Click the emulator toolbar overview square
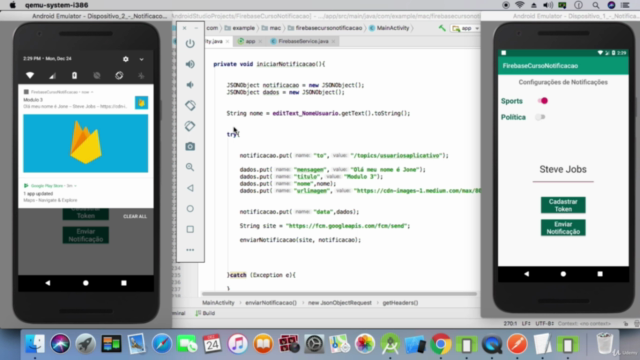This screenshot has width=640, height=360. click(x=190, y=229)
